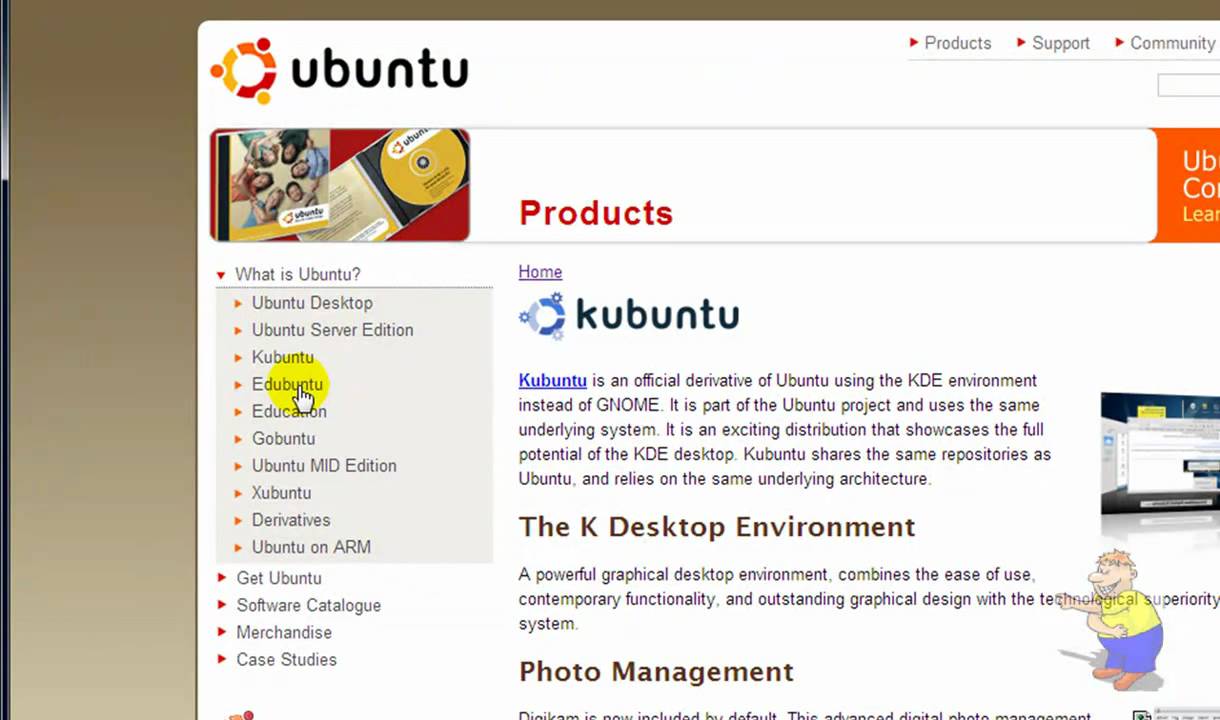Select Kubuntu in the sidebar
The width and height of the screenshot is (1220, 720).
282,357
